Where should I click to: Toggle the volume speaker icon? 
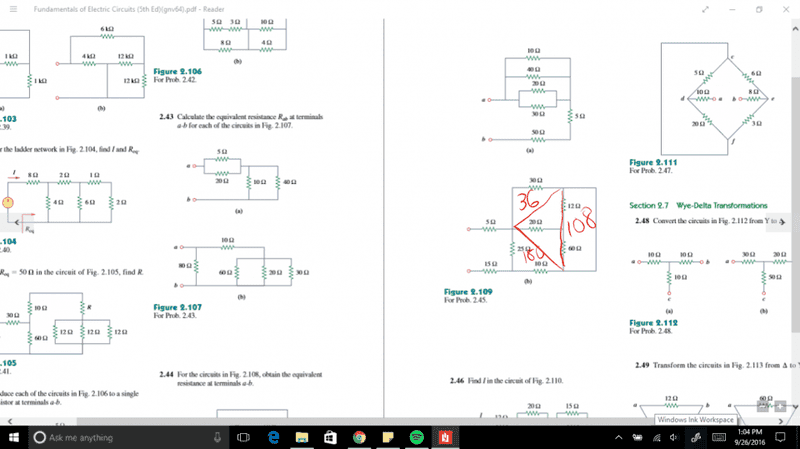674,437
